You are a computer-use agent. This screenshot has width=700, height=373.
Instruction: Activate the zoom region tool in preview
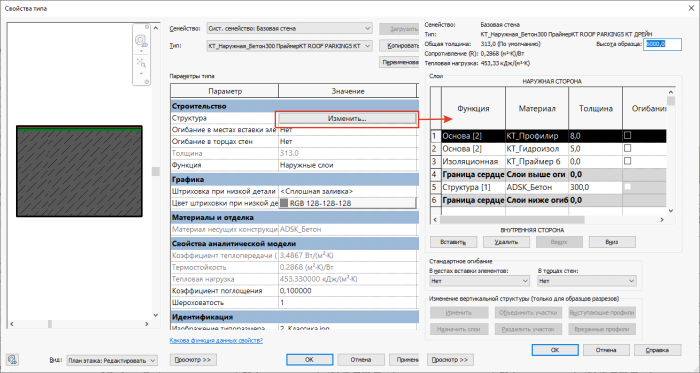141,63
